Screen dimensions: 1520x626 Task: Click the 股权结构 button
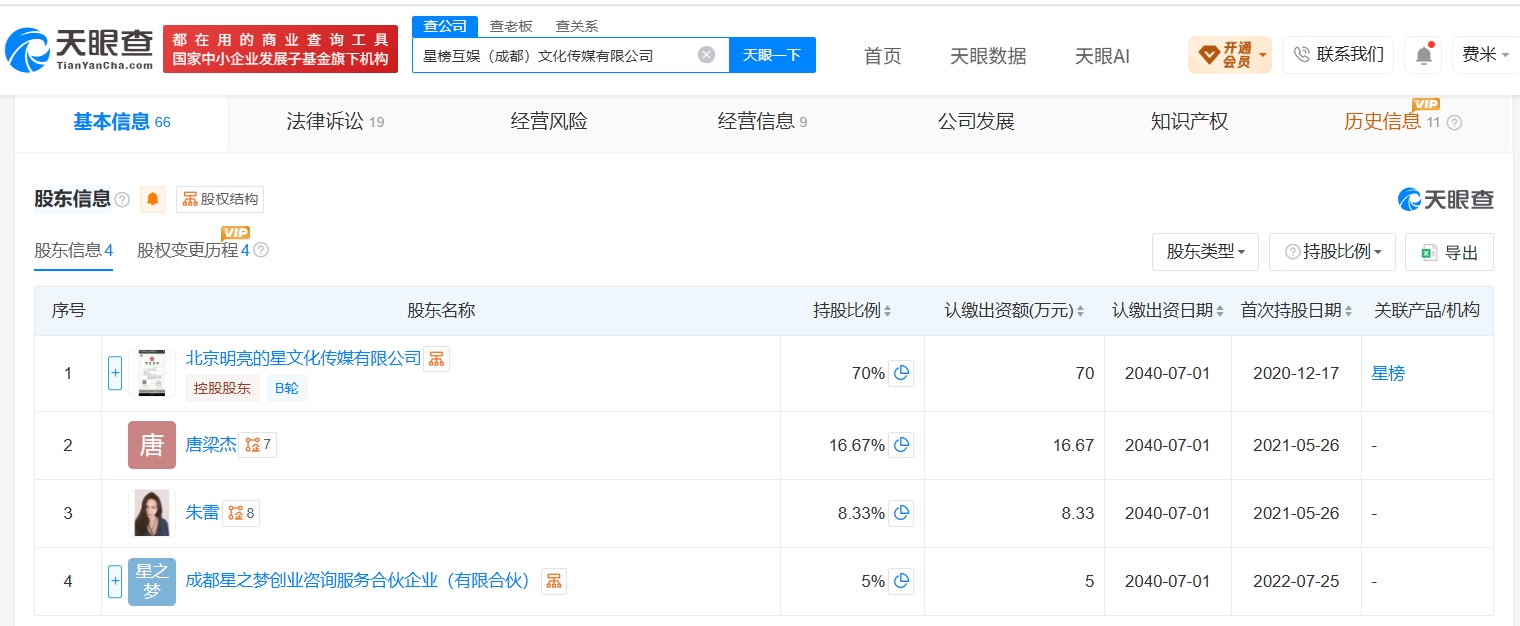pyautogui.click(x=220, y=199)
